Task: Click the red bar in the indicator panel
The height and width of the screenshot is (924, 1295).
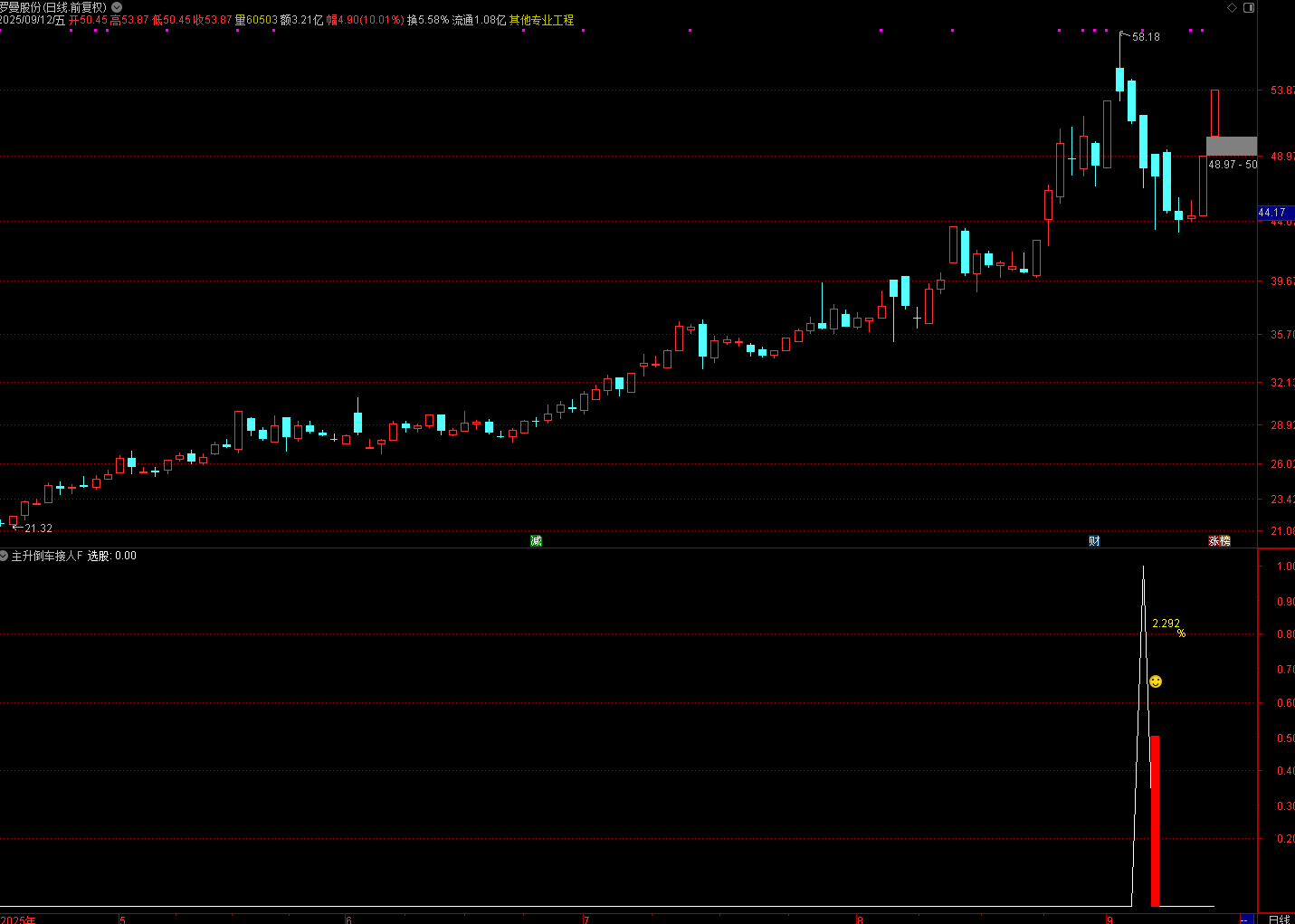Action: coord(1155,821)
